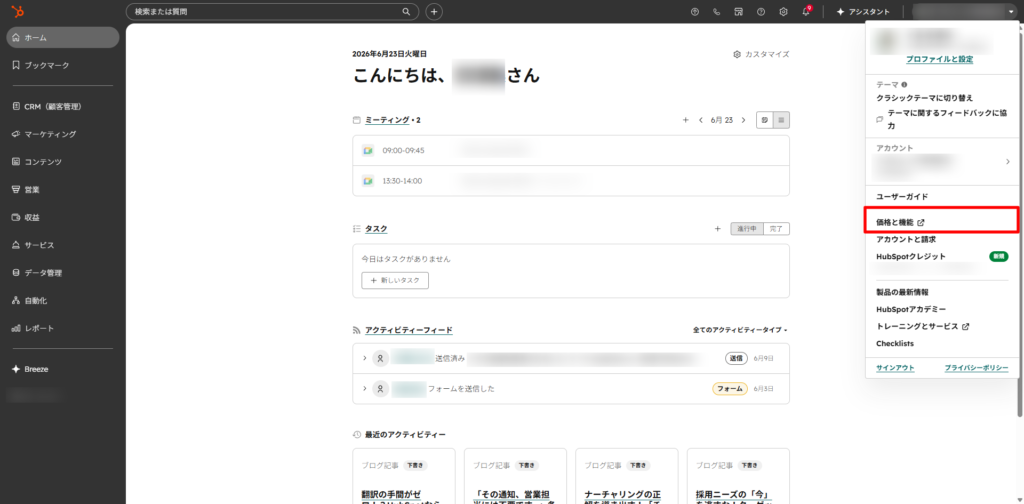Select クラシックテーマに切り替え
The width and height of the screenshot is (1024, 504).
coord(925,98)
